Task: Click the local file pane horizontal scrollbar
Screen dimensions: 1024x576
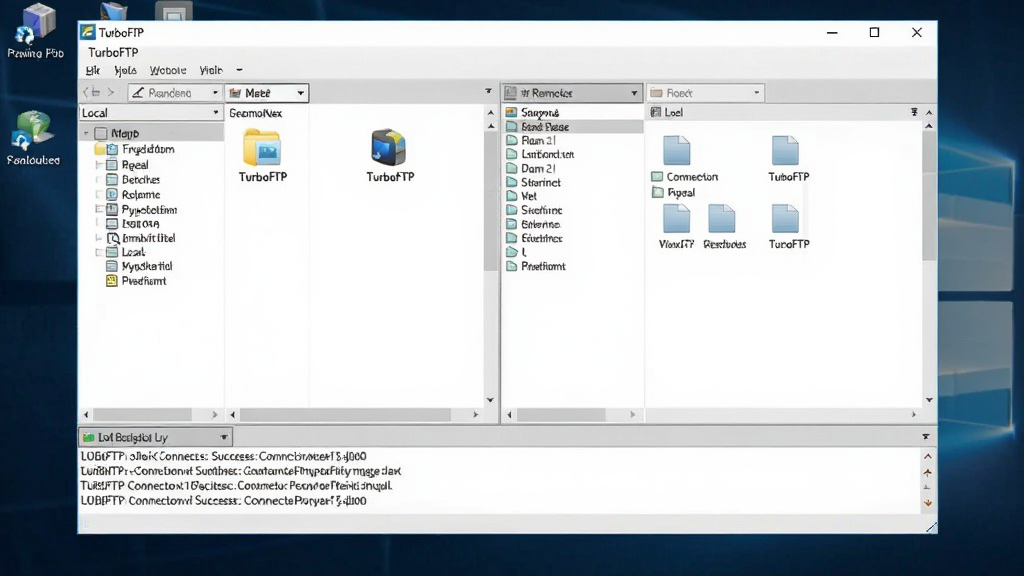Action: [x=345, y=415]
